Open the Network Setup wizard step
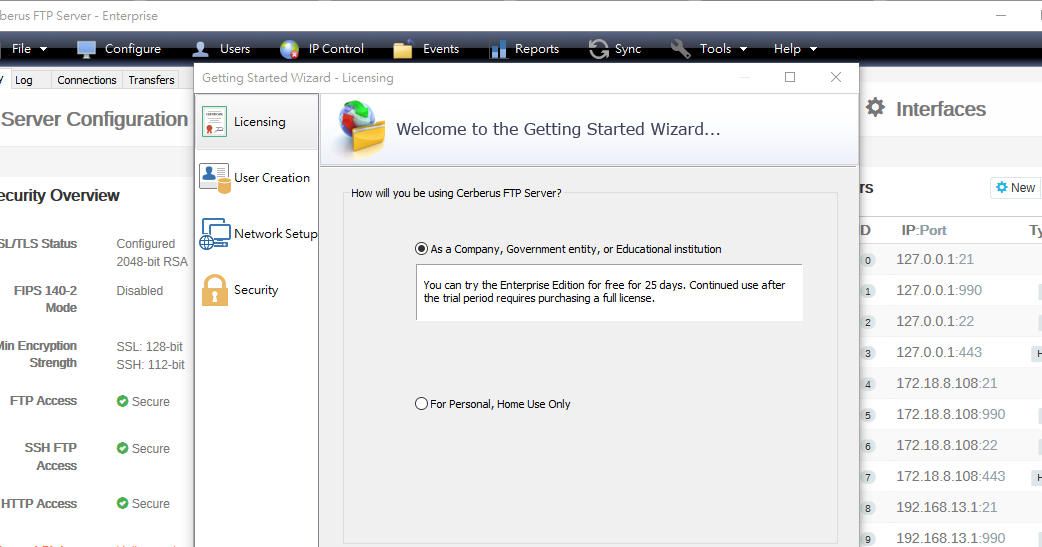The height and width of the screenshot is (547, 1042). 257,234
